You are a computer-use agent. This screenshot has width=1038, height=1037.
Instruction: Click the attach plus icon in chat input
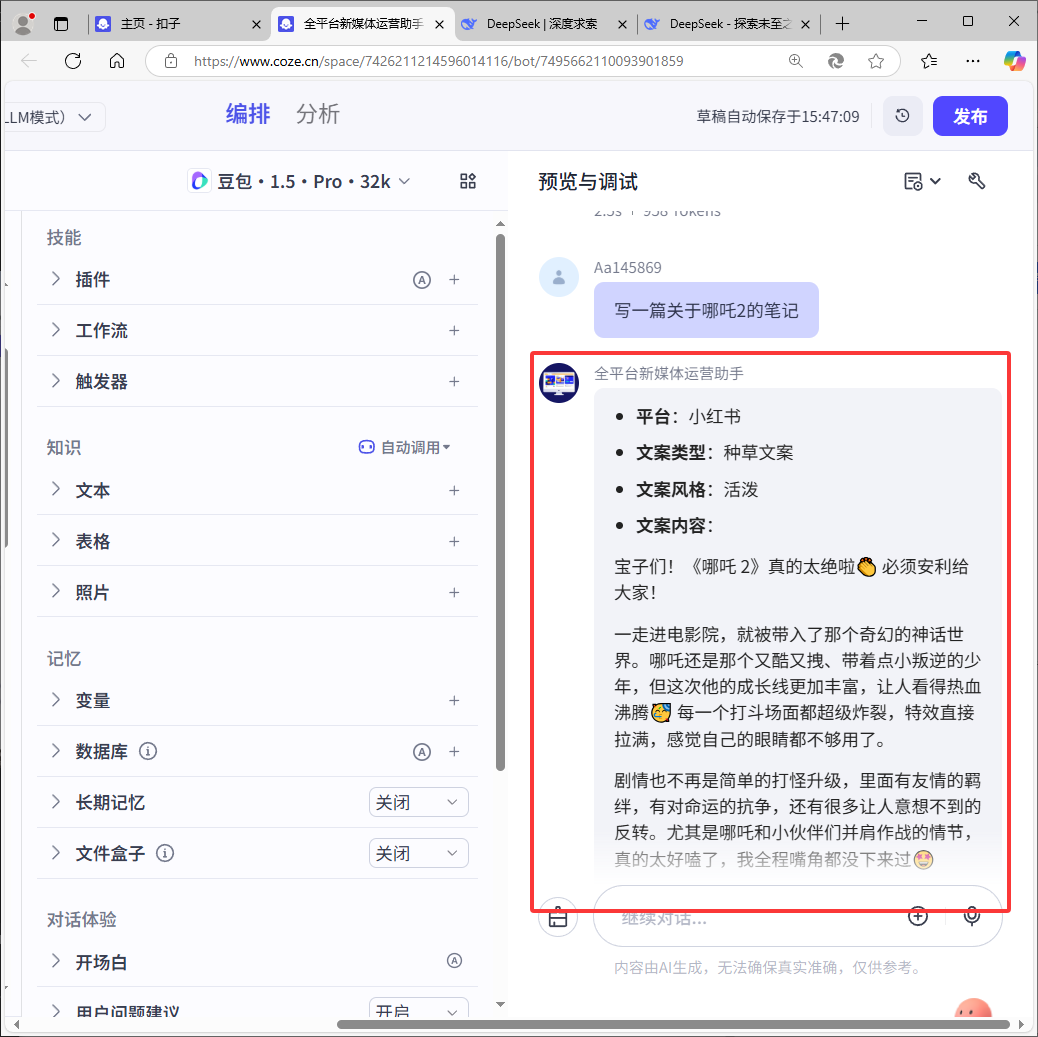click(918, 916)
